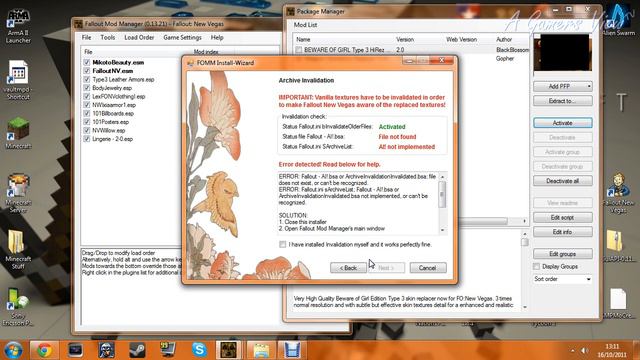Click Author column header
Image resolution: width=640 pixels, height=360 pixels.
point(504,40)
